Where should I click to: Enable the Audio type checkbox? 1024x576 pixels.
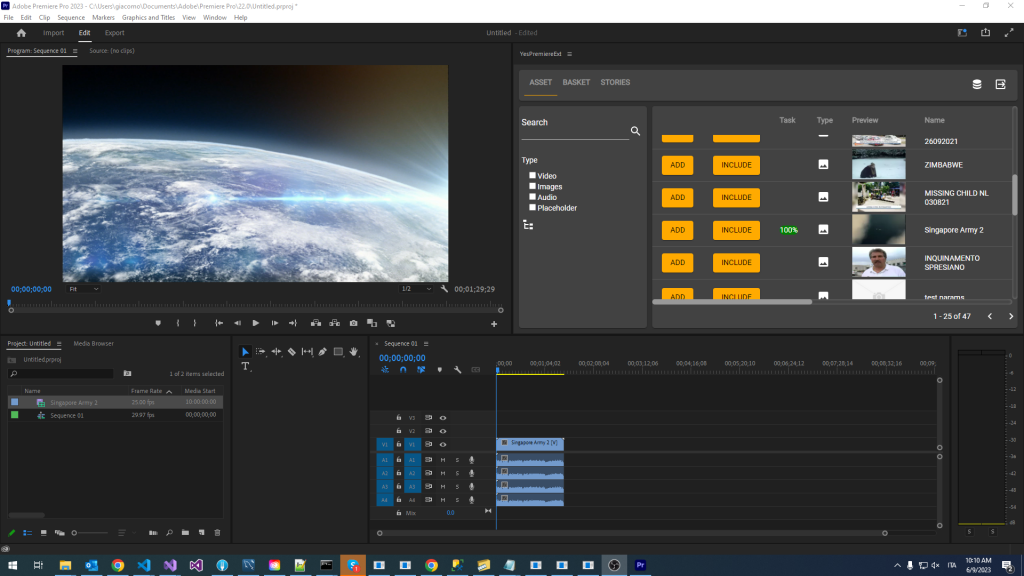pos(532,197)
